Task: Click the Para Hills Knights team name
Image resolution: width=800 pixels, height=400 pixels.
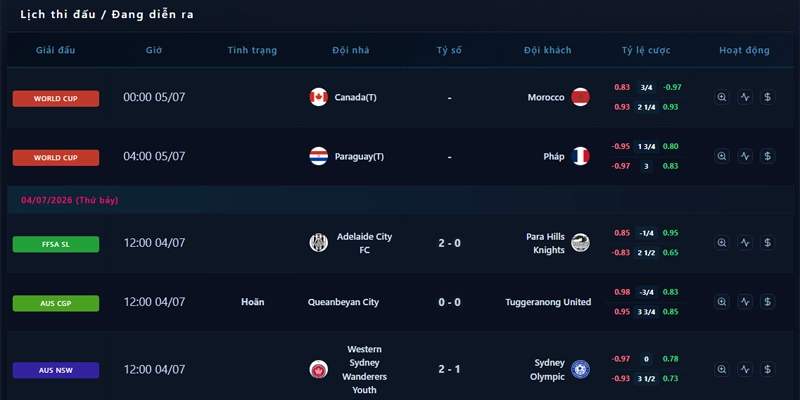Action: tap(545, 243)
